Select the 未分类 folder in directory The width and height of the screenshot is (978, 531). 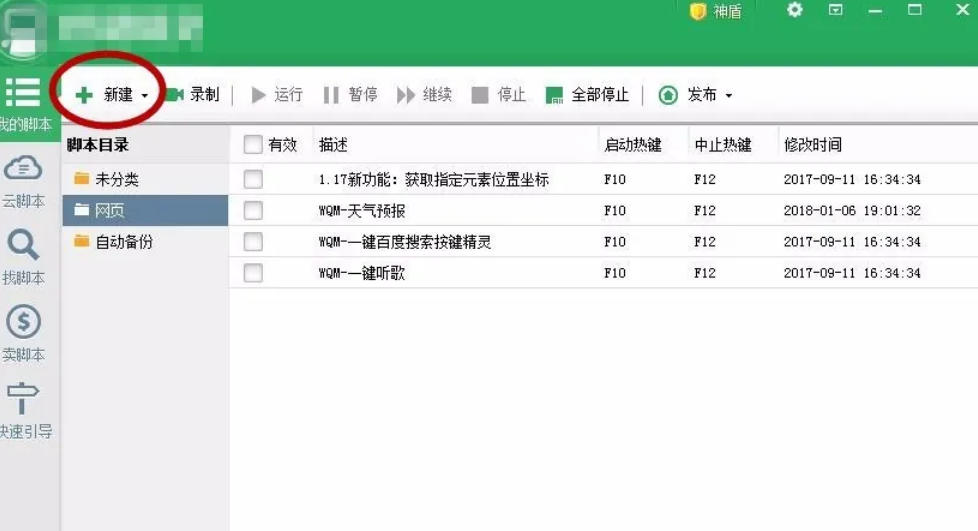click(116, 180)
